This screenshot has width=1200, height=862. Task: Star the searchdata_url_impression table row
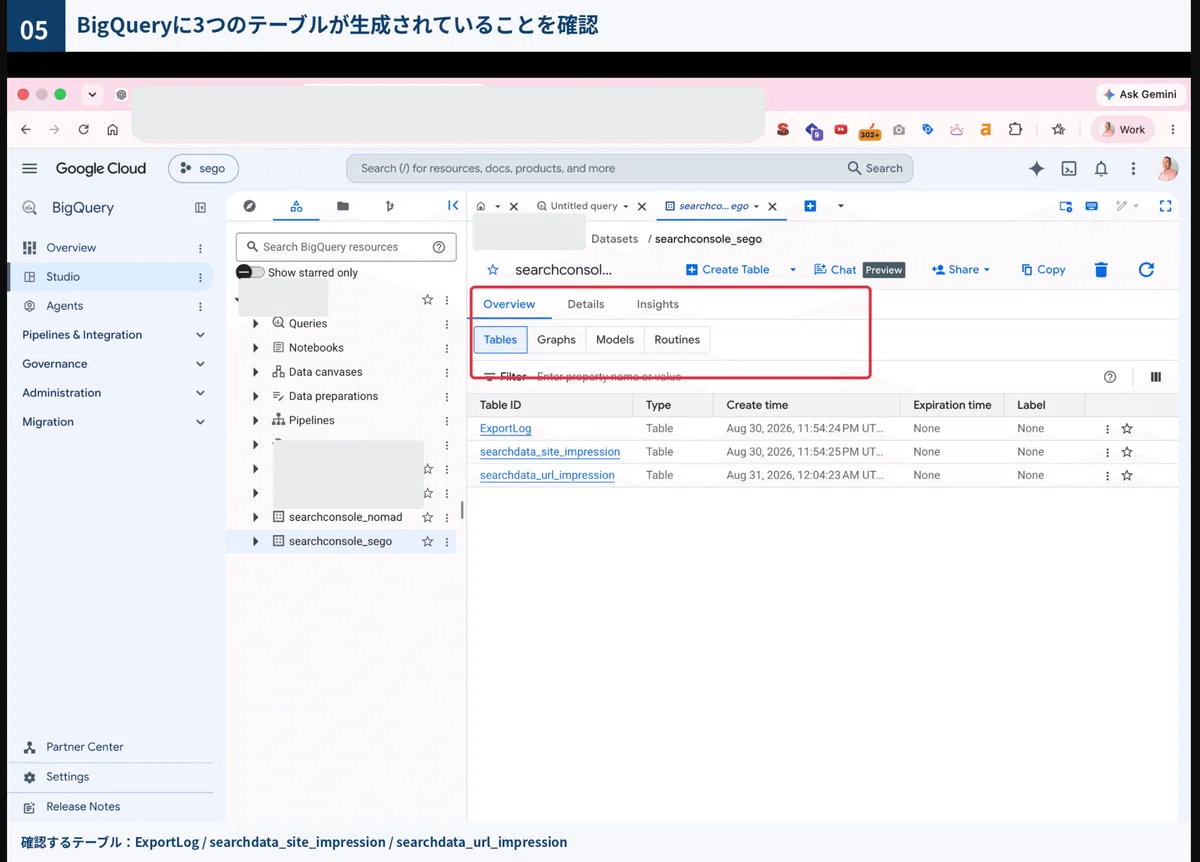[1127, 475]
